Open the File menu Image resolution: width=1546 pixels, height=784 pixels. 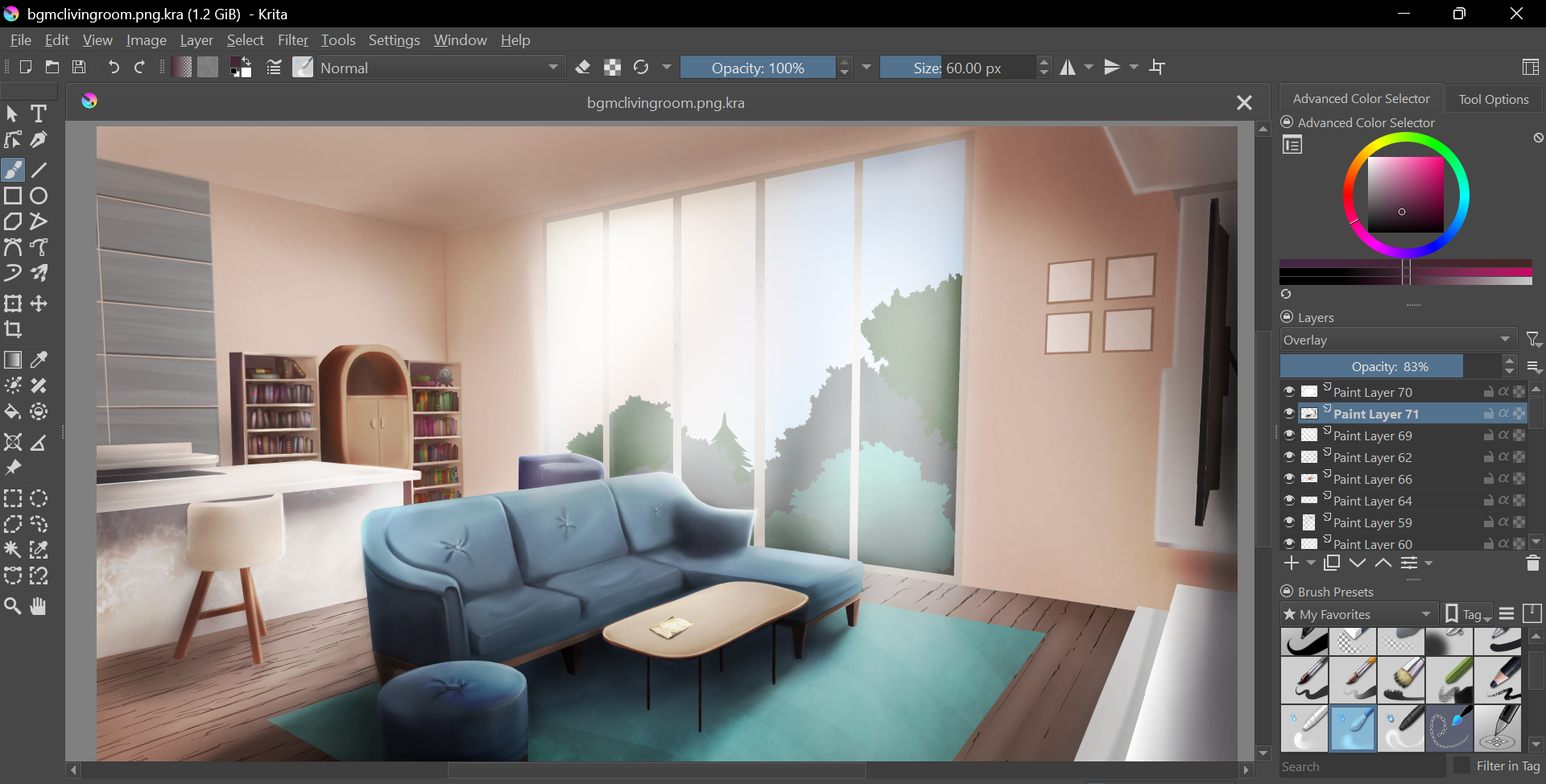(x=20, y=40)
